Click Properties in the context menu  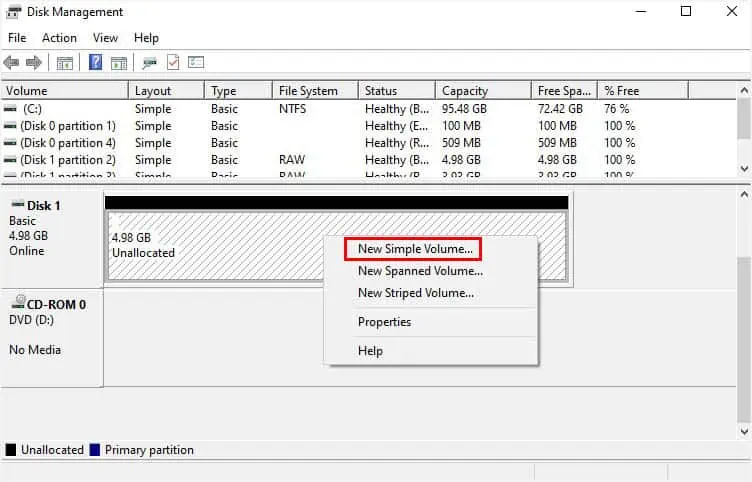[x=384, y=322]
